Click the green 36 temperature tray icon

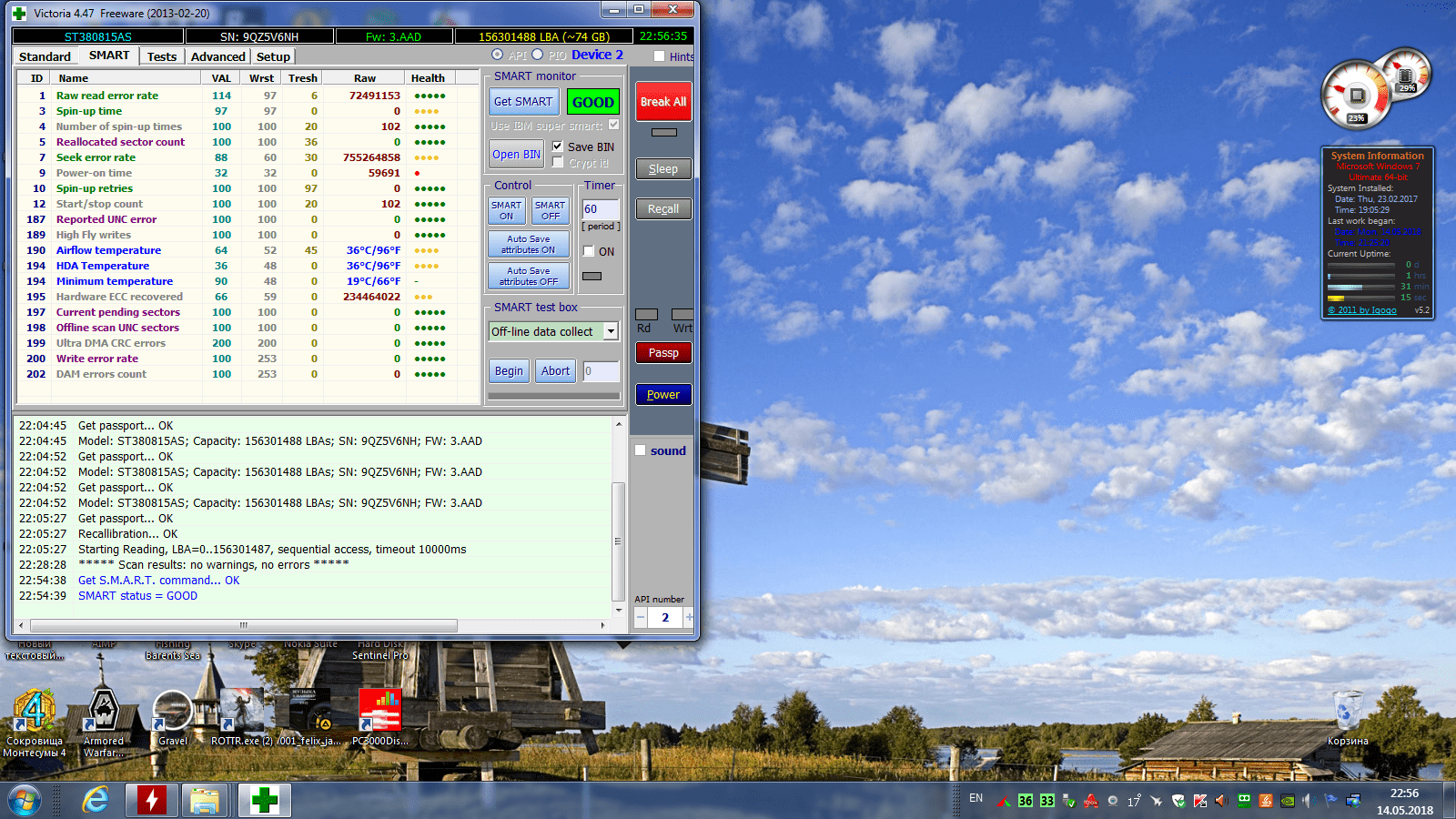click(1026, 801)
